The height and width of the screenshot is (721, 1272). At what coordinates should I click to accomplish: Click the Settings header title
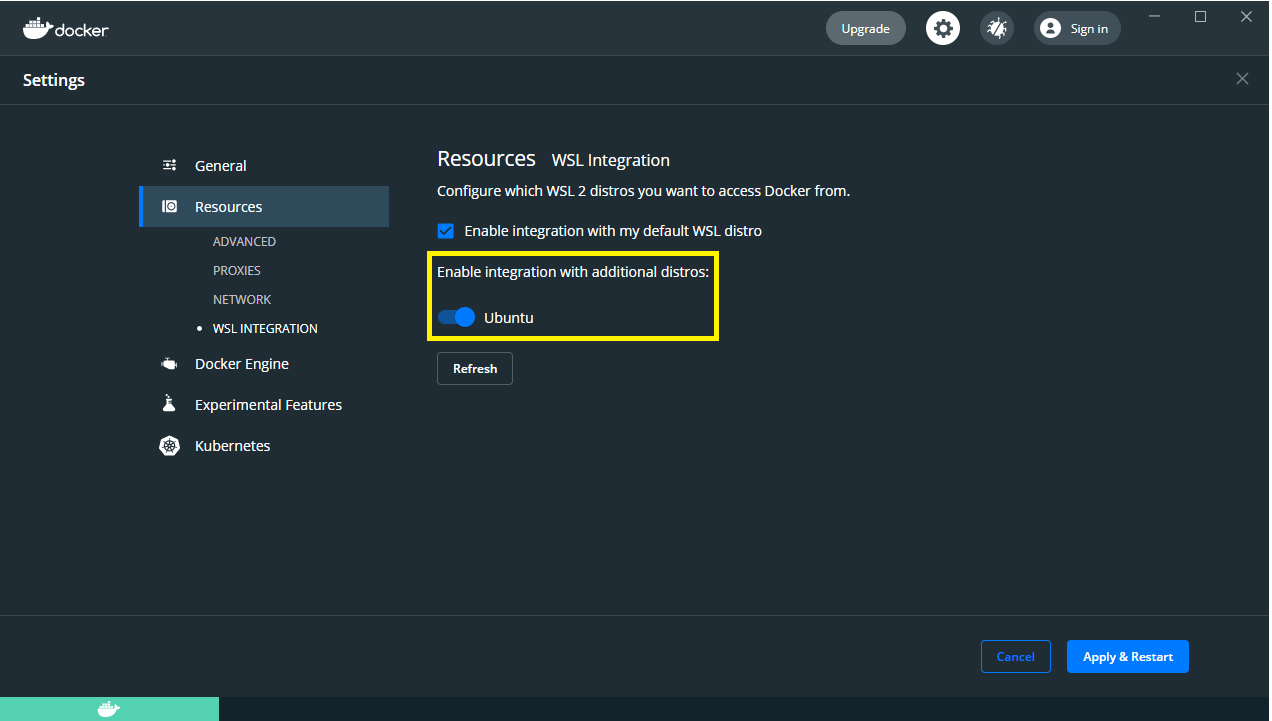click(x=54, y=80)
